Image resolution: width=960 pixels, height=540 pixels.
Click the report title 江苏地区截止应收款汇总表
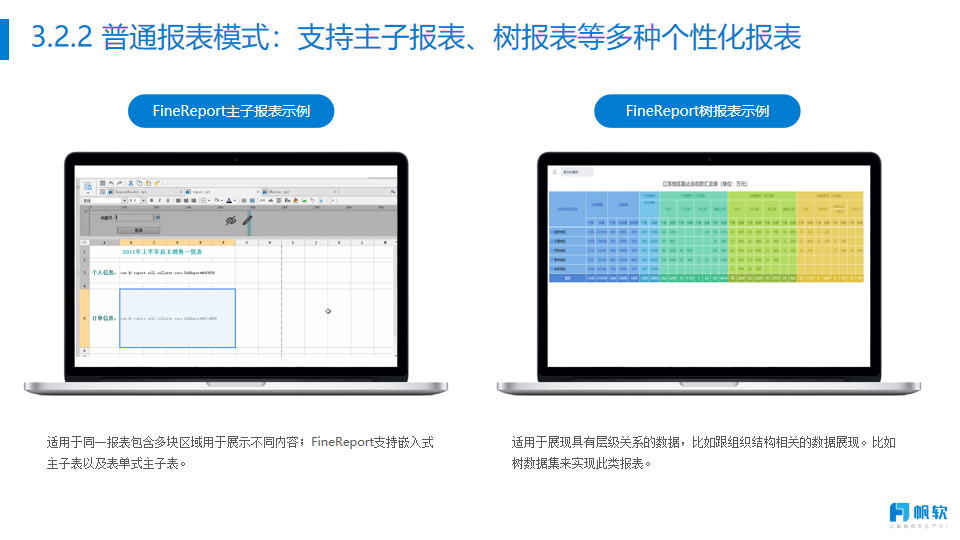705,184
